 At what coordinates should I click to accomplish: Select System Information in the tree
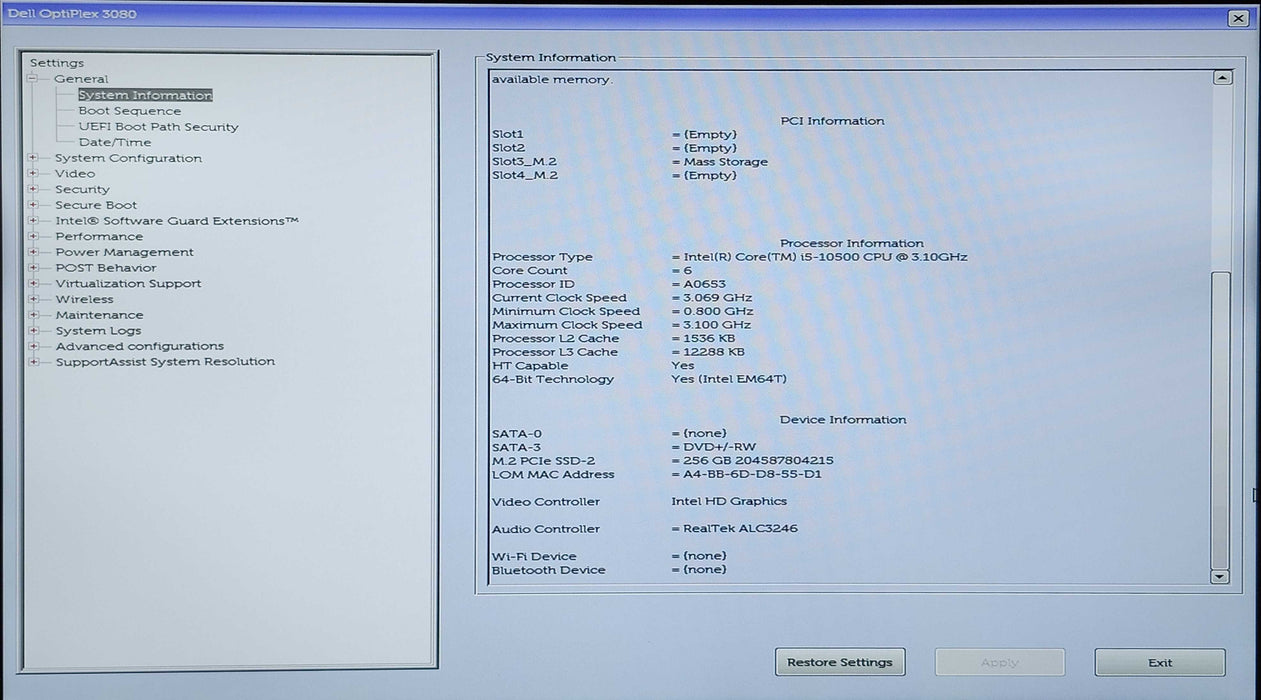145,95
